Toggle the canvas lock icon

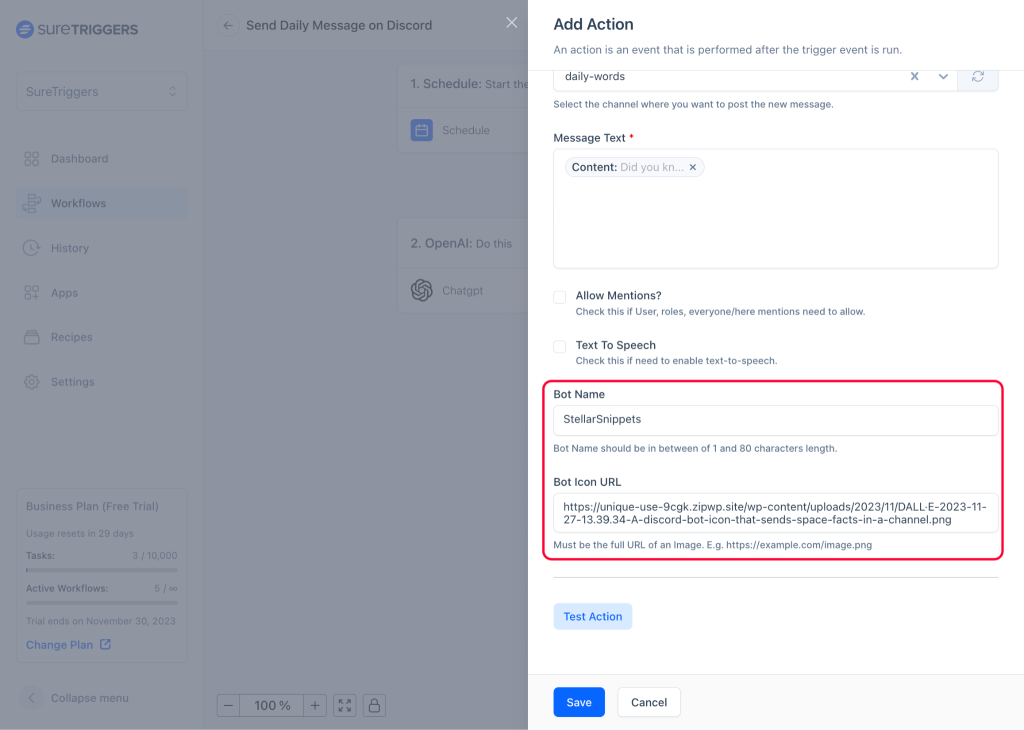pos(374,705)
